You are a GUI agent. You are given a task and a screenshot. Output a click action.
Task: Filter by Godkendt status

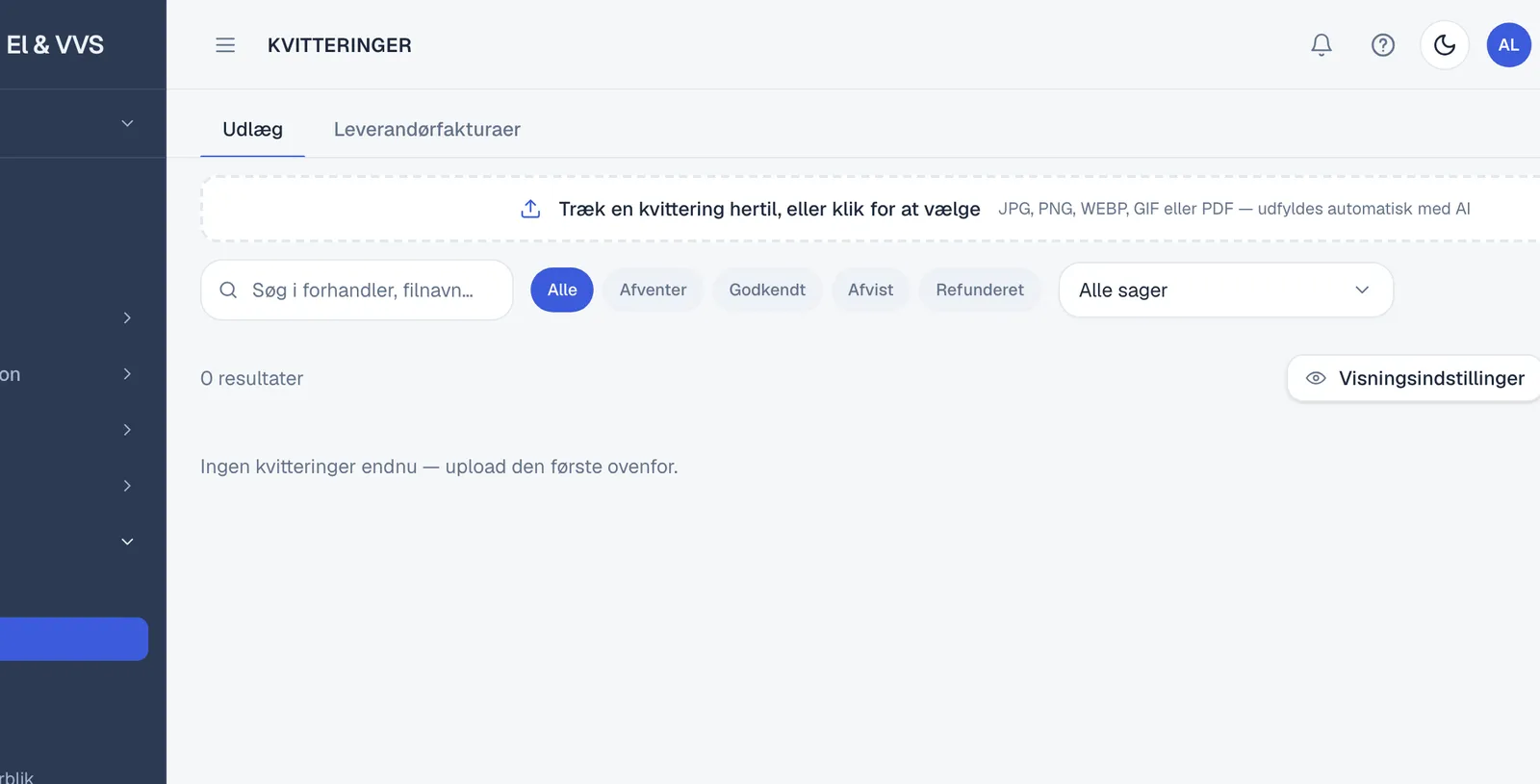767,290
